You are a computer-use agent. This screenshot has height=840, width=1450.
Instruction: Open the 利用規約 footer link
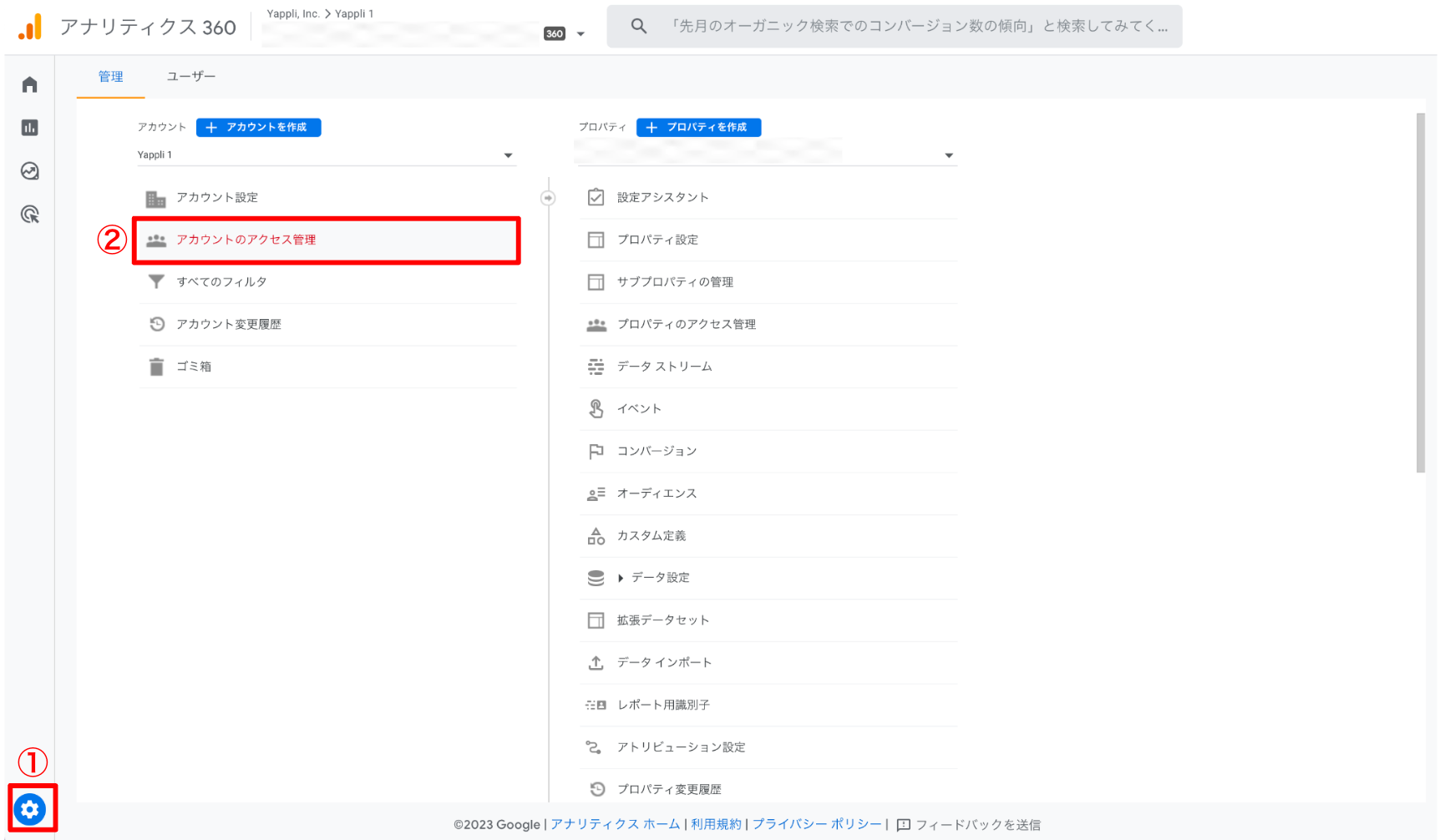tap(716, 824)
